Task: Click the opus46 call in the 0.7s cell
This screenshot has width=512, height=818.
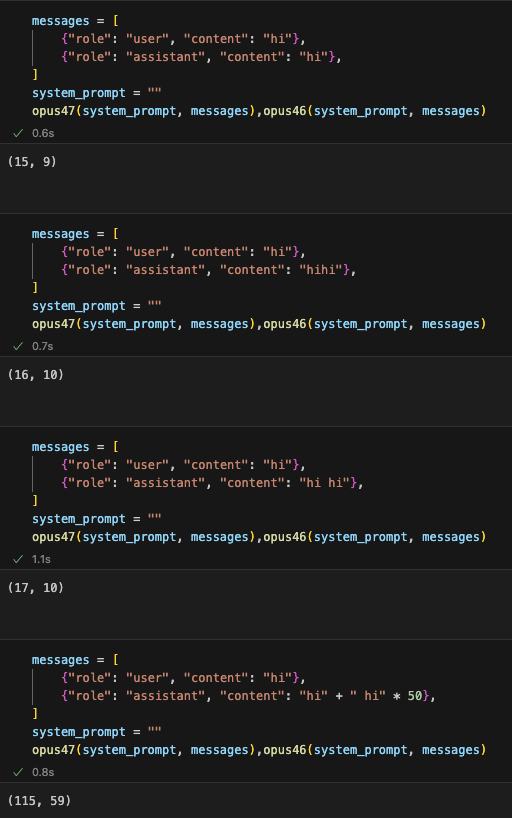Action: [375, 324]
